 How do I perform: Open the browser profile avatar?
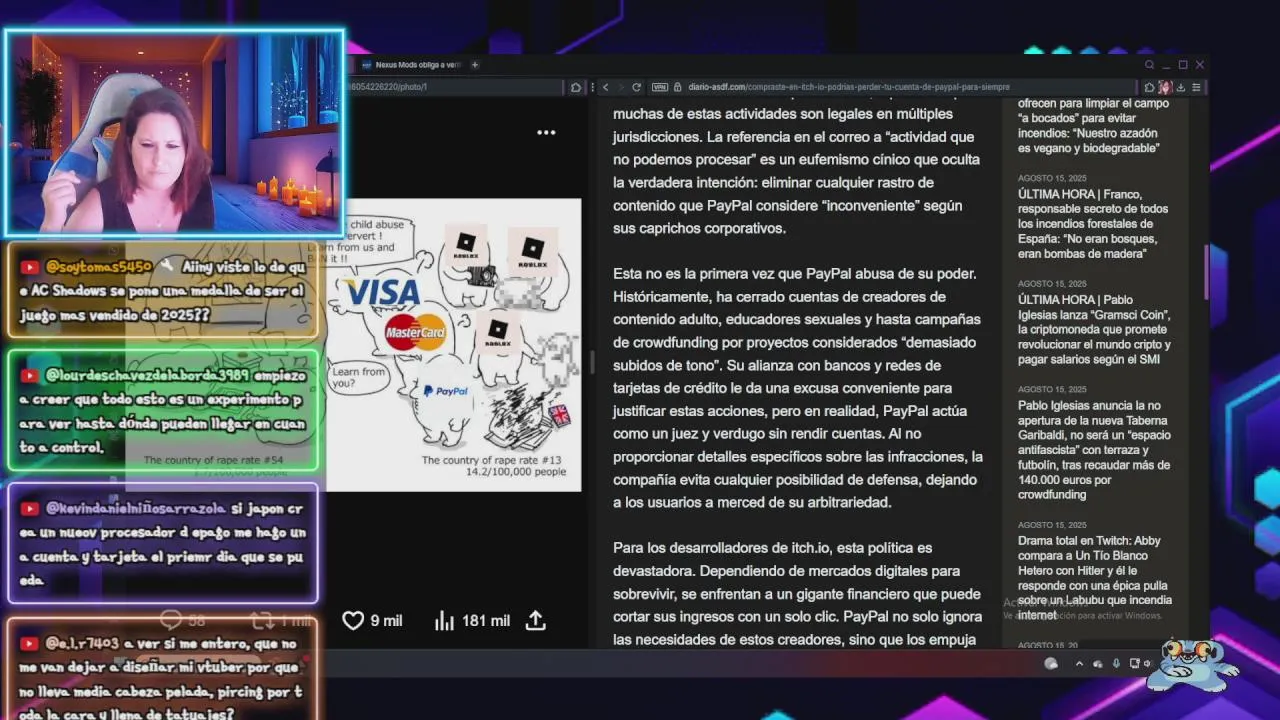point(1165,87)
